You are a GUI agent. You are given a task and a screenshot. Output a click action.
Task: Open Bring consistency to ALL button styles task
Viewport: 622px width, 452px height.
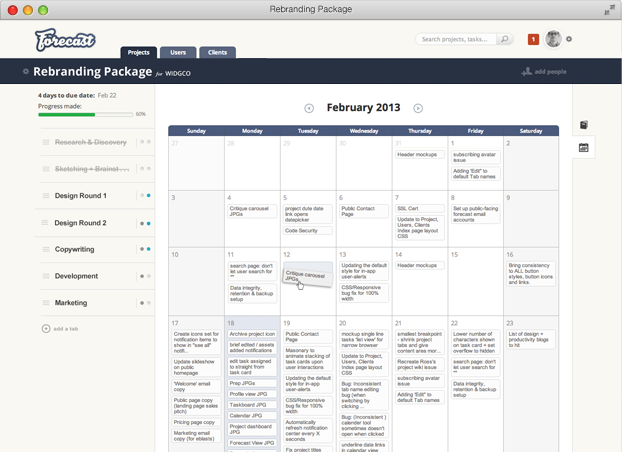[531, 274]
